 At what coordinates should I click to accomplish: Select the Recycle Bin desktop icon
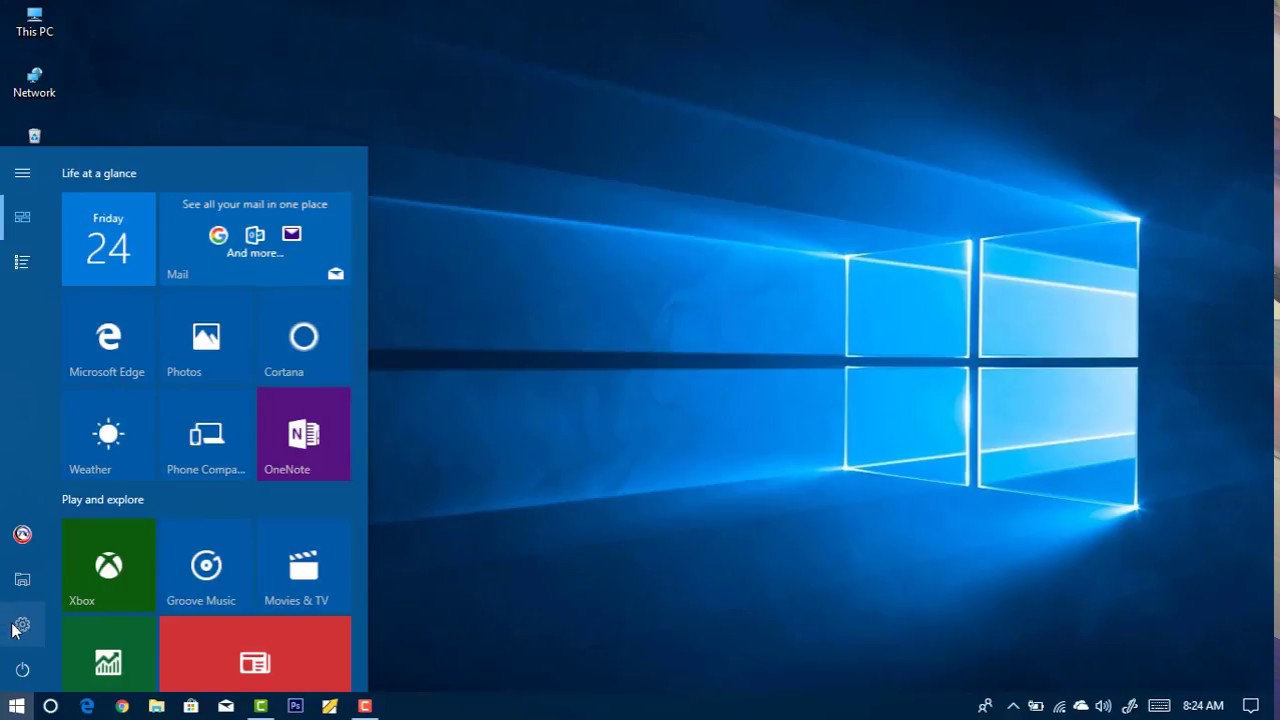click(x=34, y=136)
